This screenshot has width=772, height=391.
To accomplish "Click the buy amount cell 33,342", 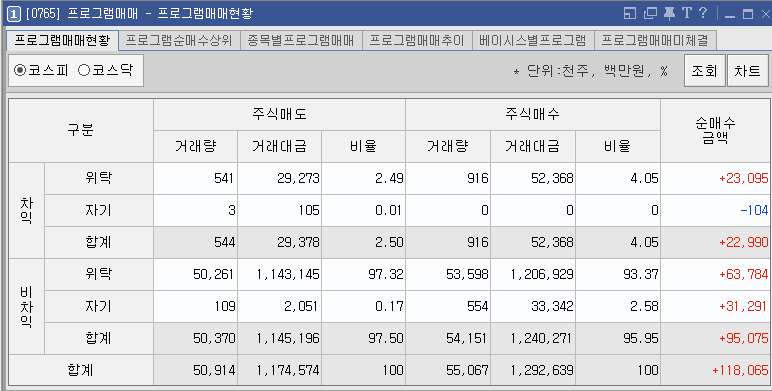I will (x=533, y=306).
